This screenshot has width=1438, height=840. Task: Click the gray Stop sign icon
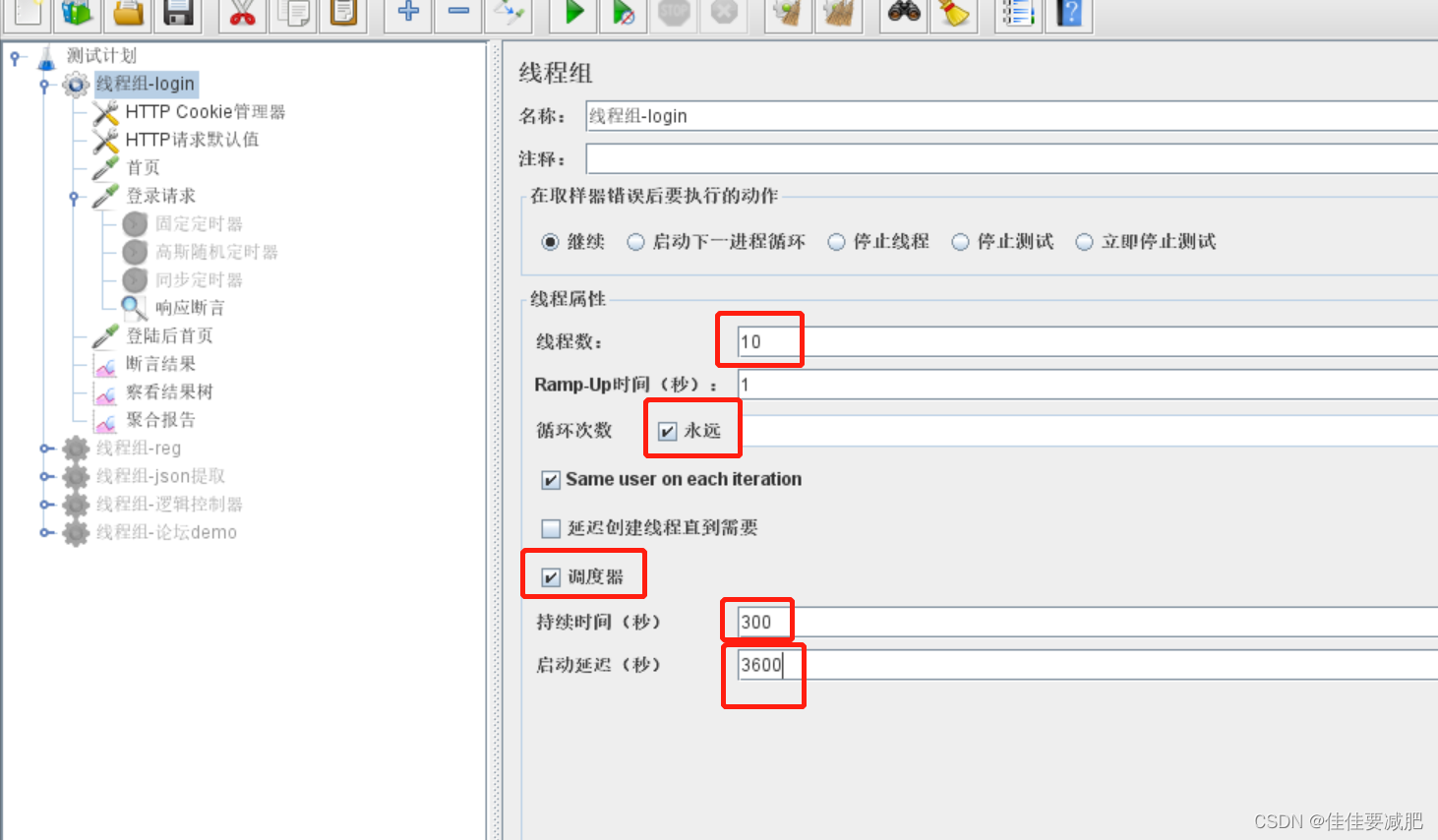[674, 12]
